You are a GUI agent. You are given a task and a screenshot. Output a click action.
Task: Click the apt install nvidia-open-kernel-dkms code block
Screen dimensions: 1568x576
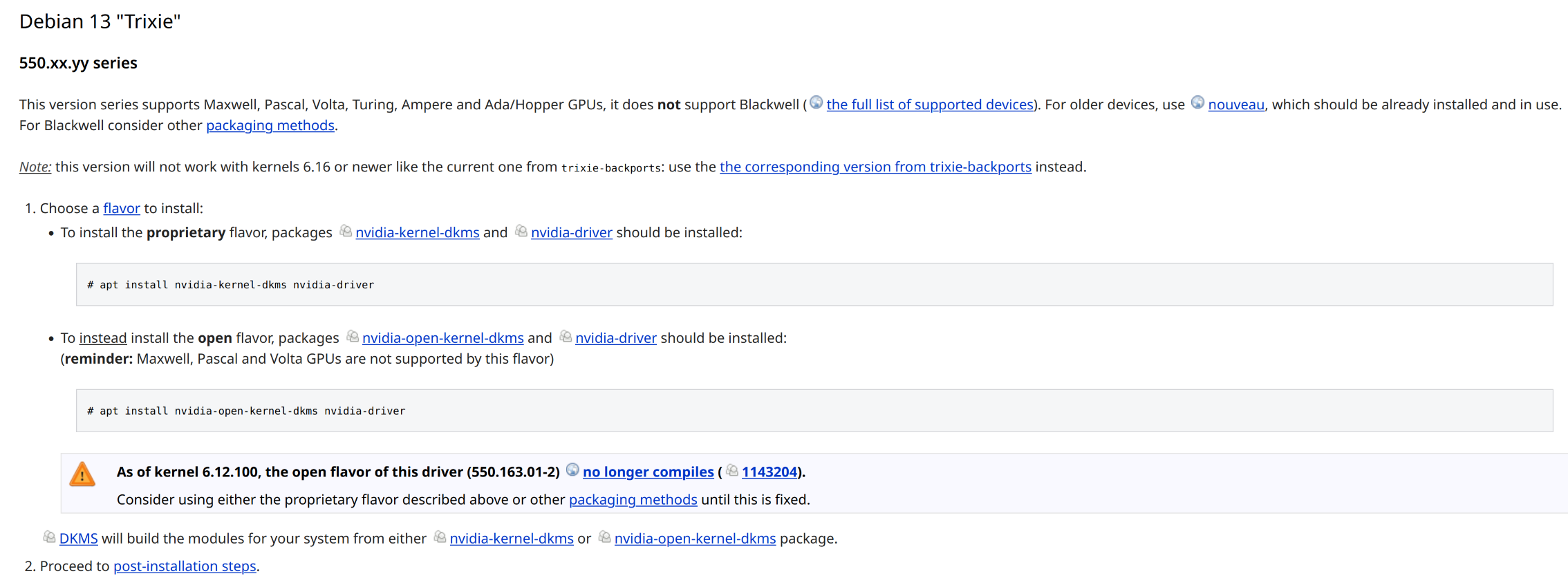coord(814,411)
